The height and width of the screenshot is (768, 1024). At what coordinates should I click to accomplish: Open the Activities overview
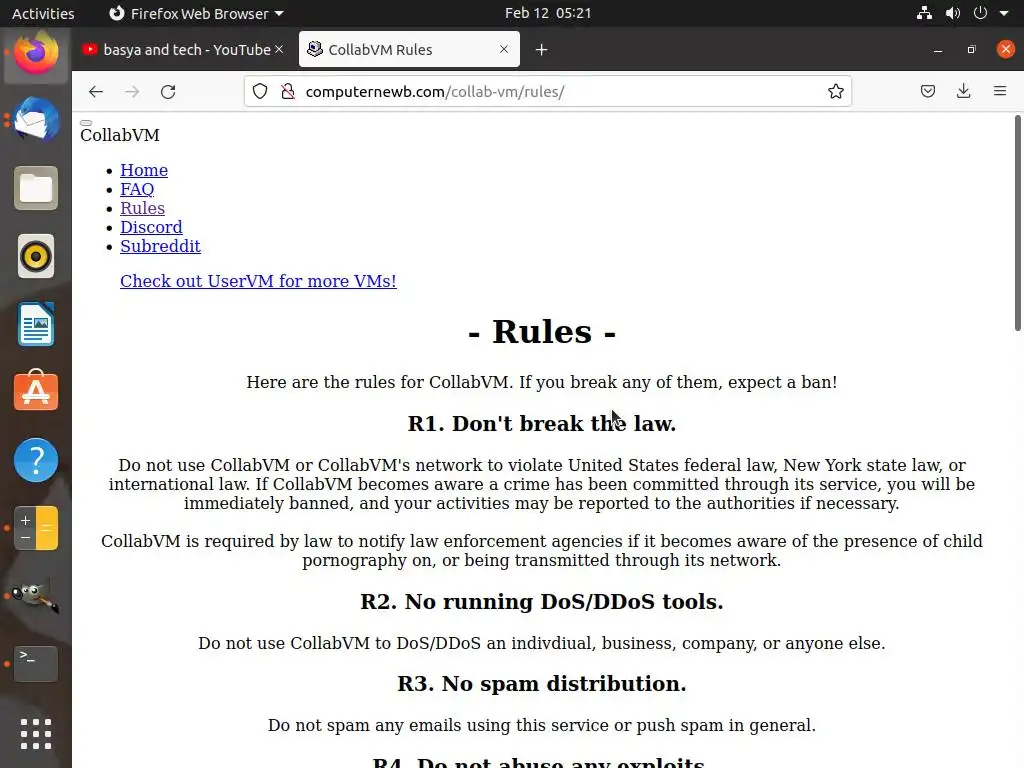point(43,13)
